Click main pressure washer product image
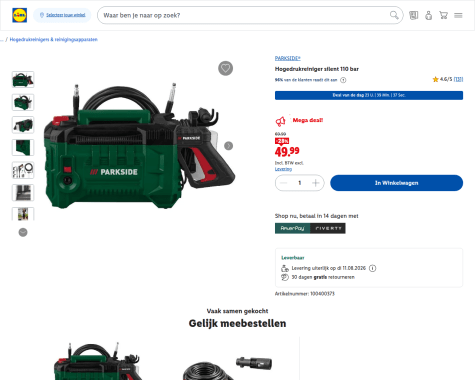 140,146
